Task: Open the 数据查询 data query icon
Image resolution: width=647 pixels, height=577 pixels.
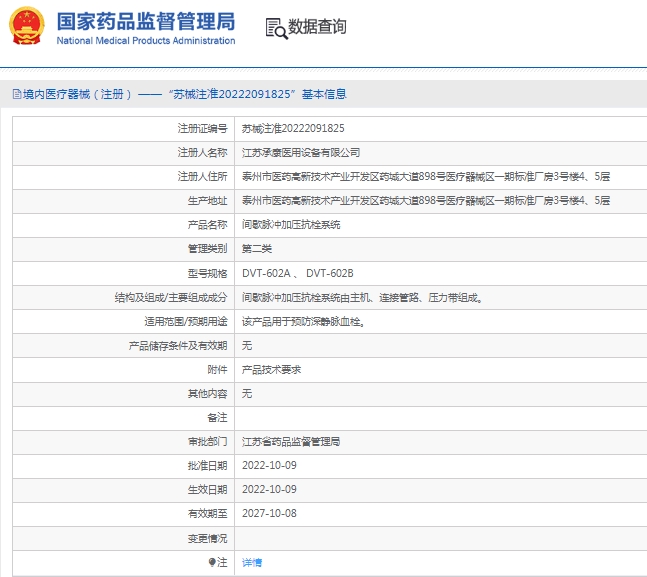Action: tap(276, 28)
